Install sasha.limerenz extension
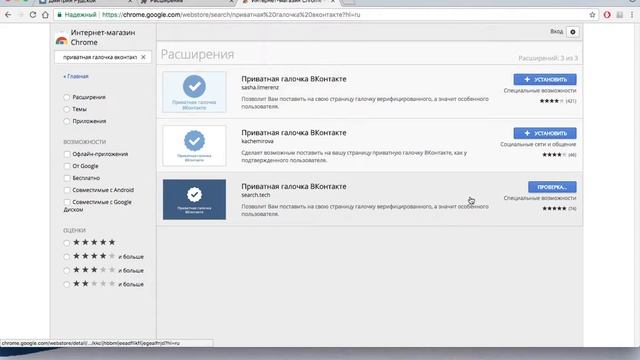Image resolution: width=640 pixels, height=360 pixels. coord(545,79)
